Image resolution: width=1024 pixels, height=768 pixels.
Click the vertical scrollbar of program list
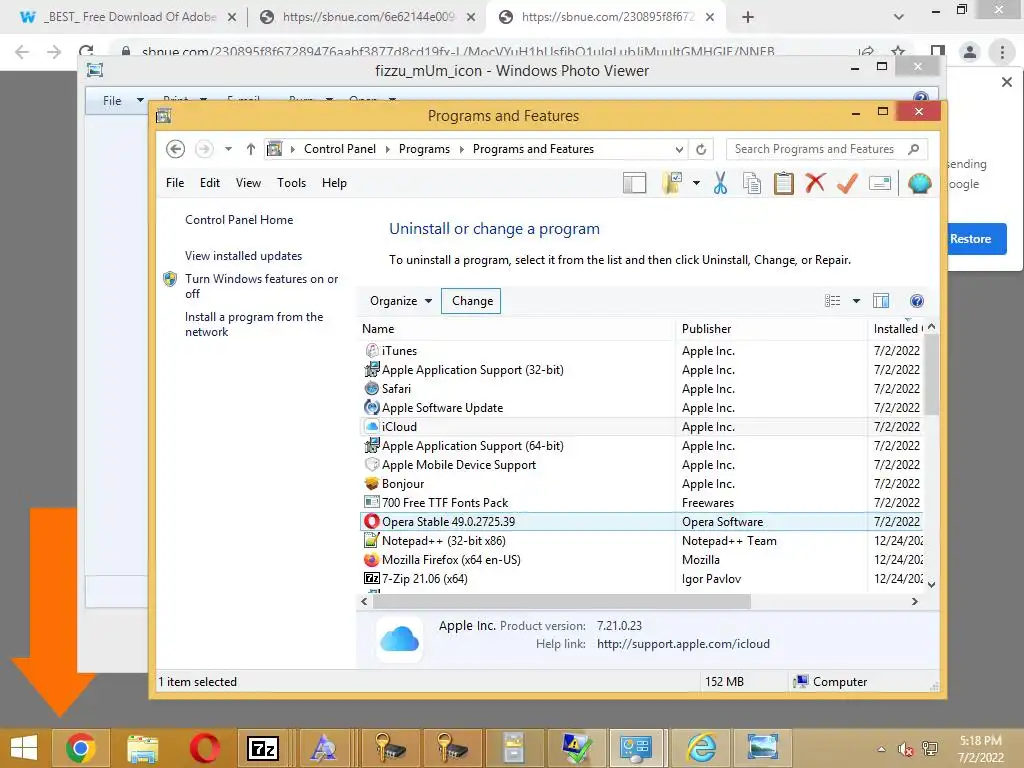(x=932, y=375)
